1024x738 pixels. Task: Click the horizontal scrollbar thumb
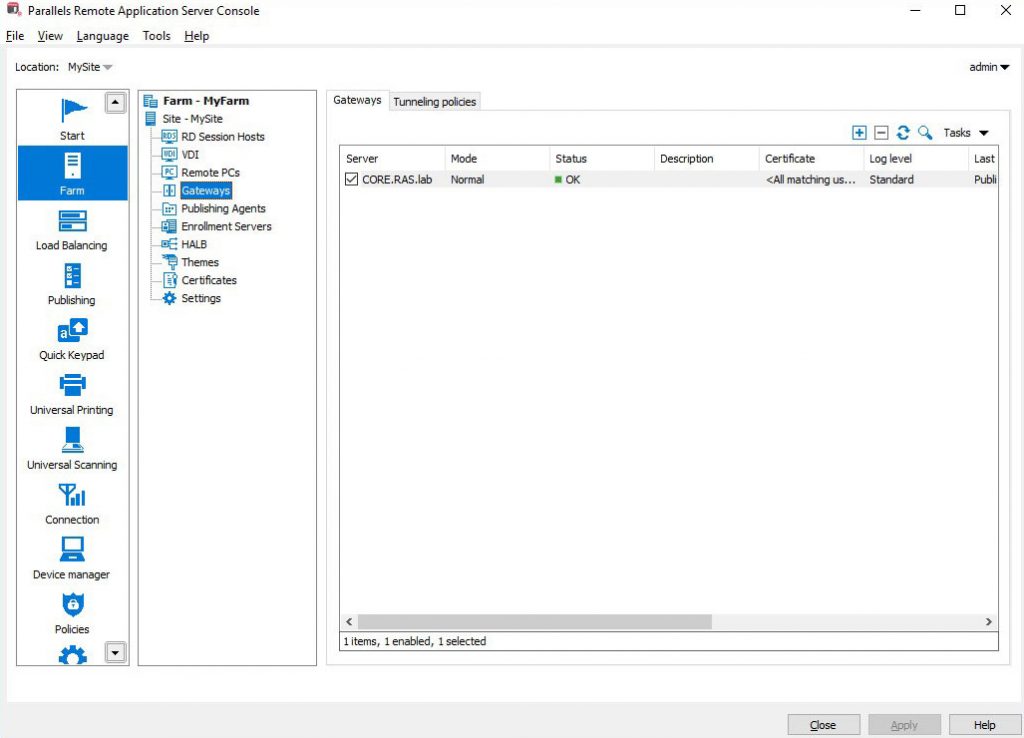tap(534, 622)
